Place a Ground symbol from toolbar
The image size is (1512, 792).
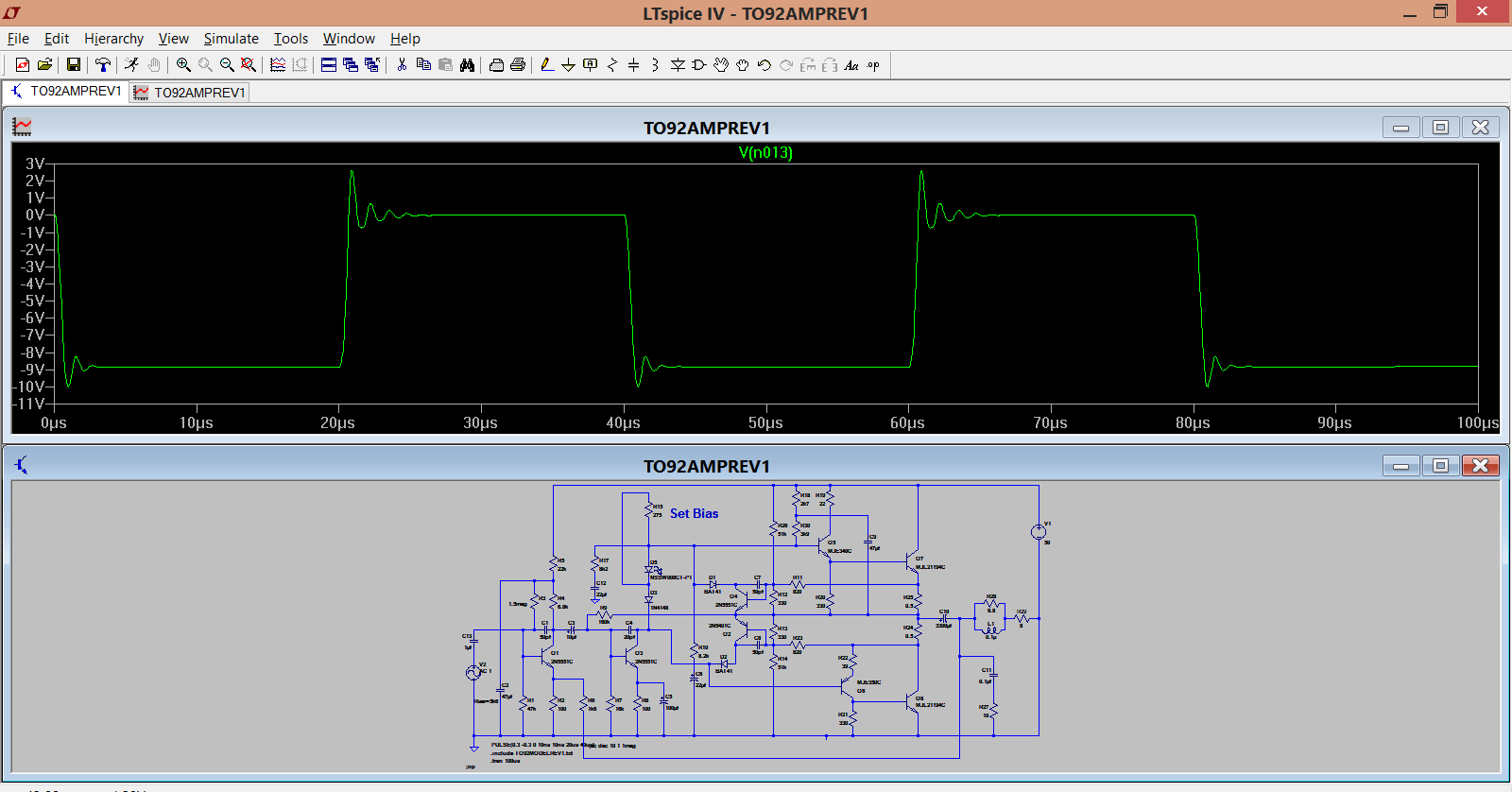tap(568, 65)
